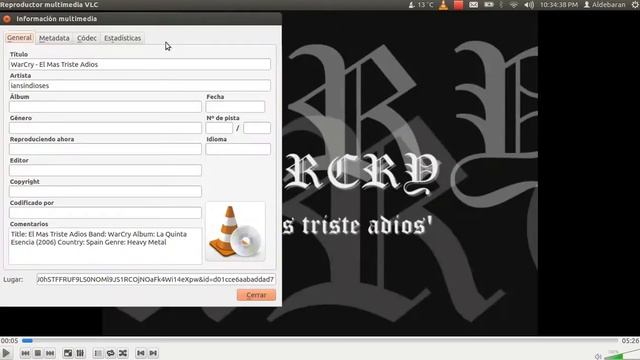Toggle the loop repeat mode
640x360 pixels.
[x=110, y=353]
